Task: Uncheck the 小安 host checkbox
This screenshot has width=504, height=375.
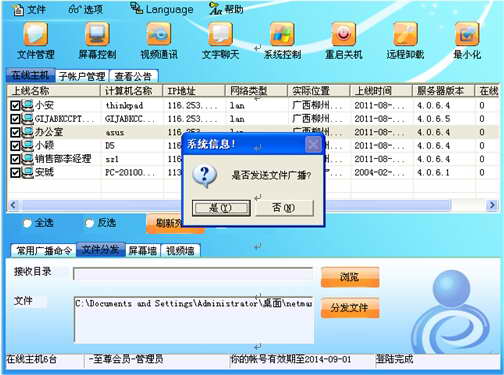Action: tap(15, 106)
